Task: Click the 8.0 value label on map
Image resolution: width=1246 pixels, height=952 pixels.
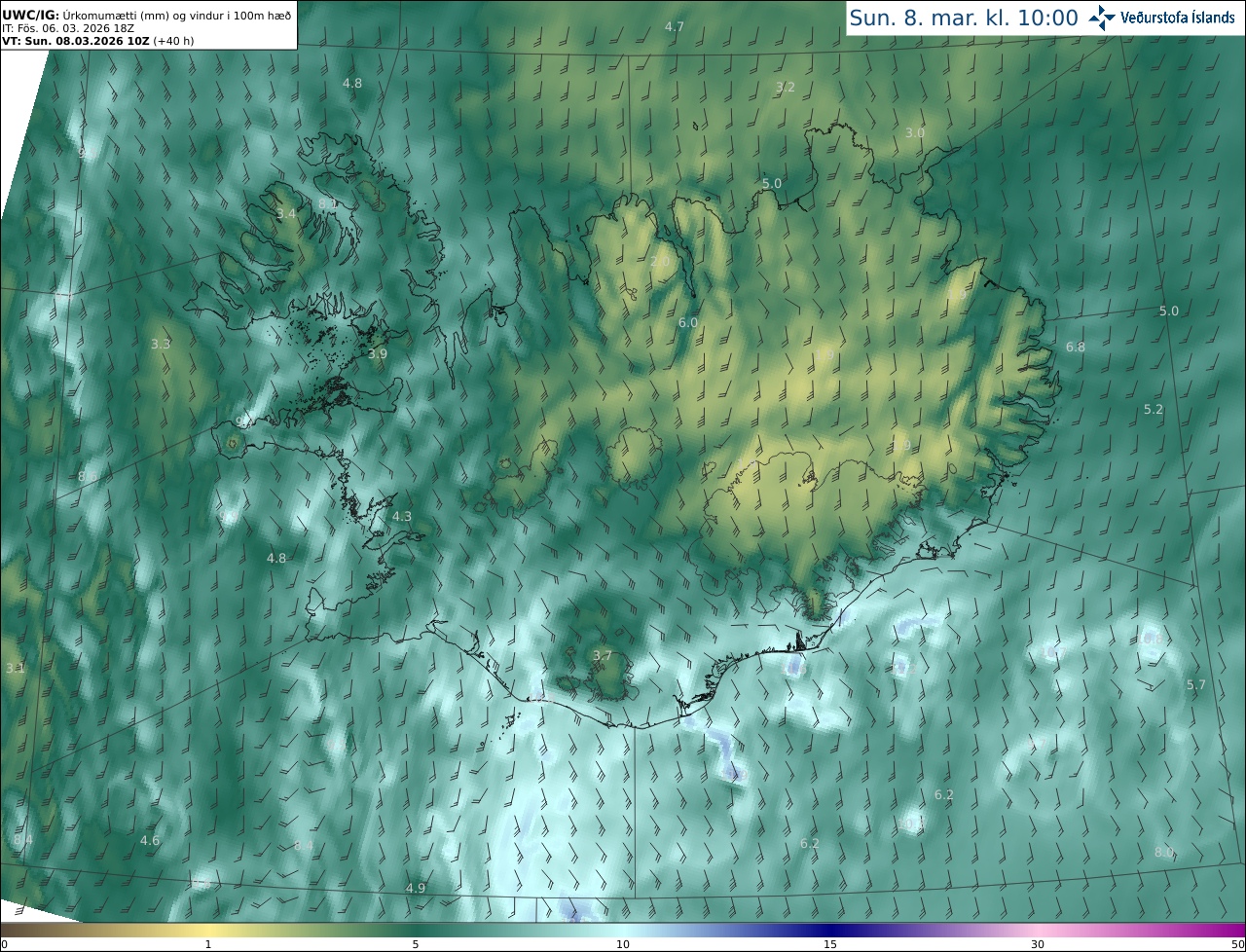Action: [1164, 852]
